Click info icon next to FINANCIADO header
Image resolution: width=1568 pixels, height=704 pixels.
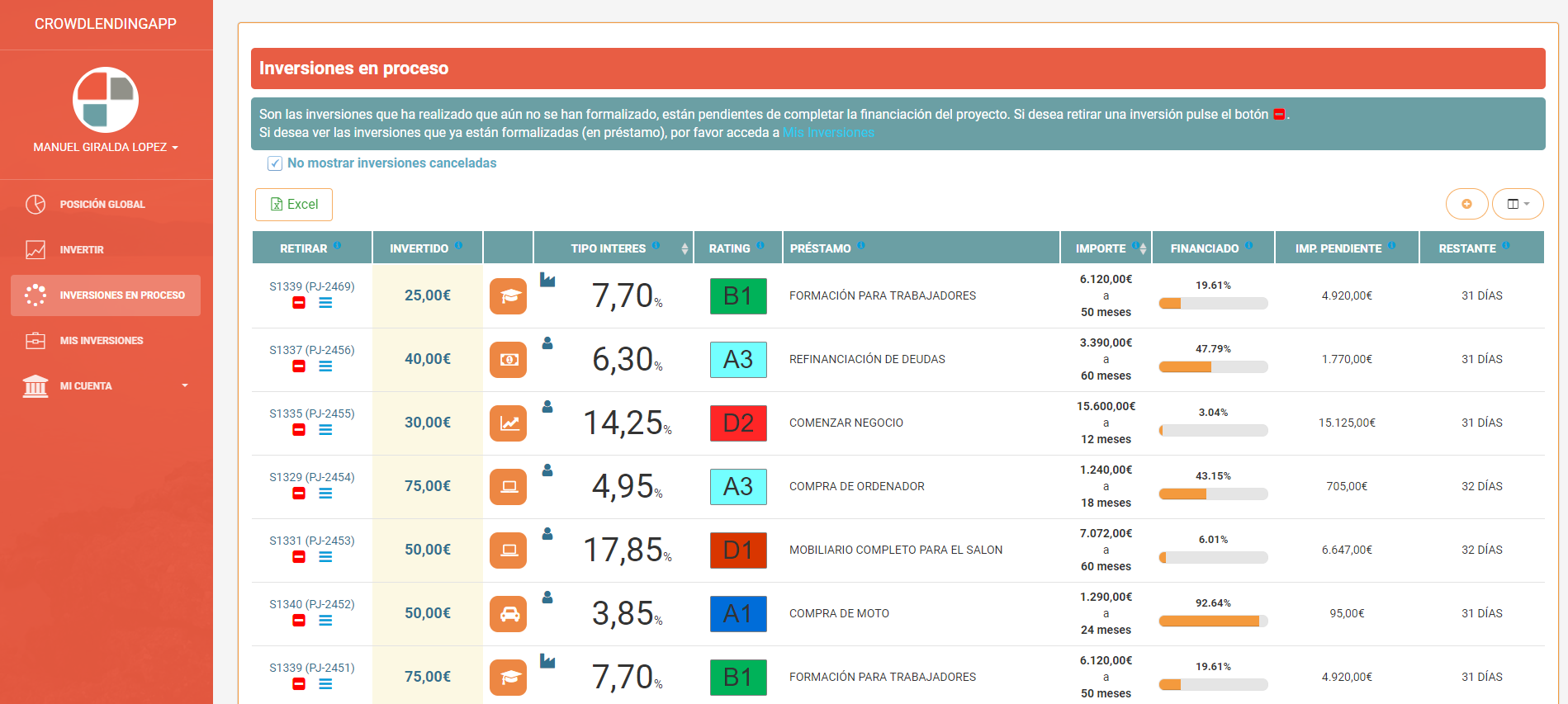pyautogui.click(x=1248, y=245)
